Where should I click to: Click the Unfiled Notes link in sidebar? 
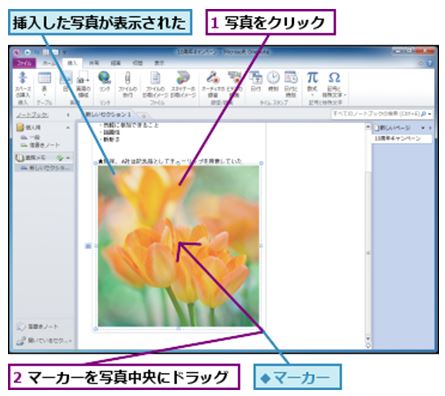tap(37, 326)
